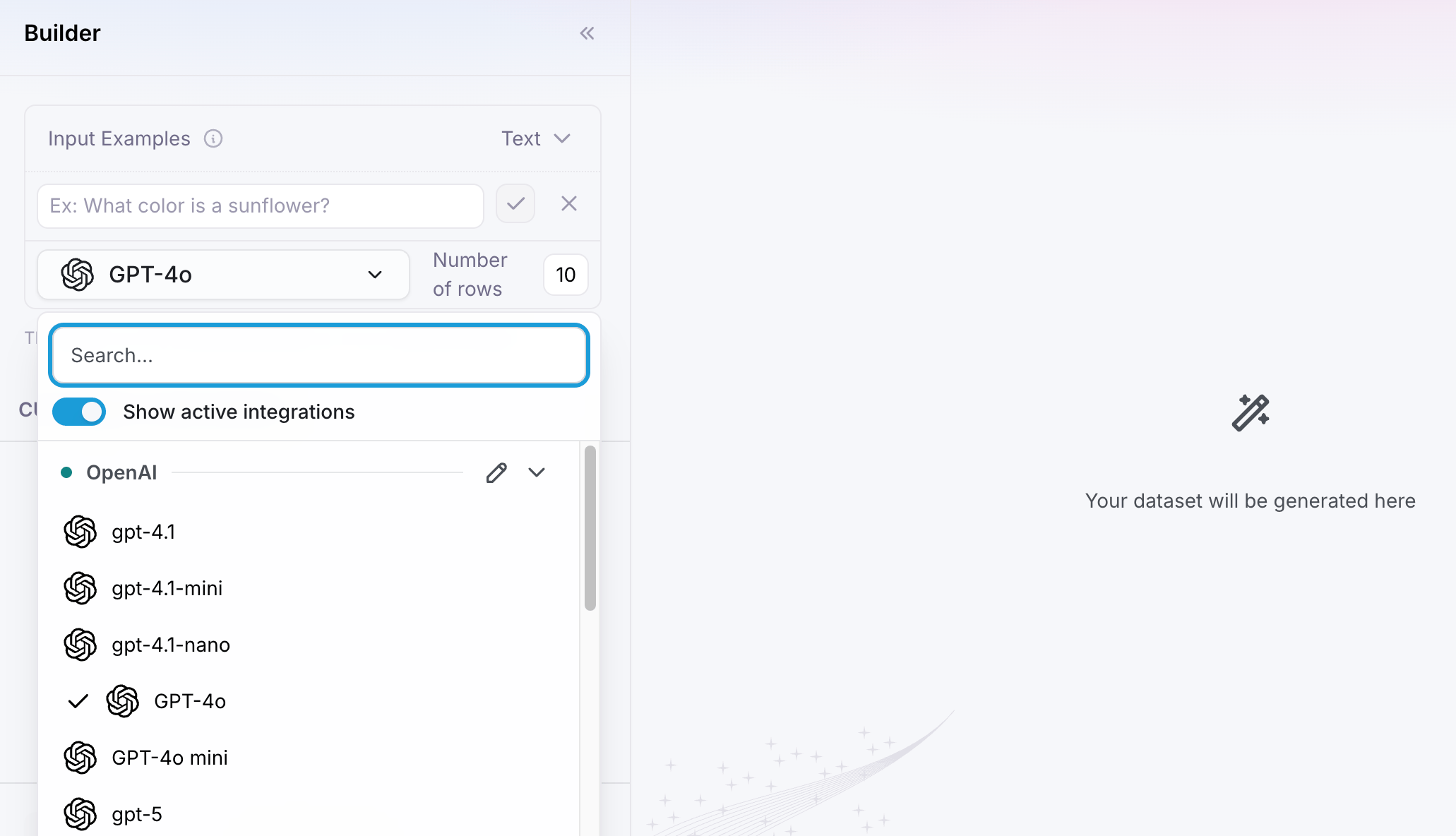
Task: Click the Builder panel title
Action: click(62, 33)
